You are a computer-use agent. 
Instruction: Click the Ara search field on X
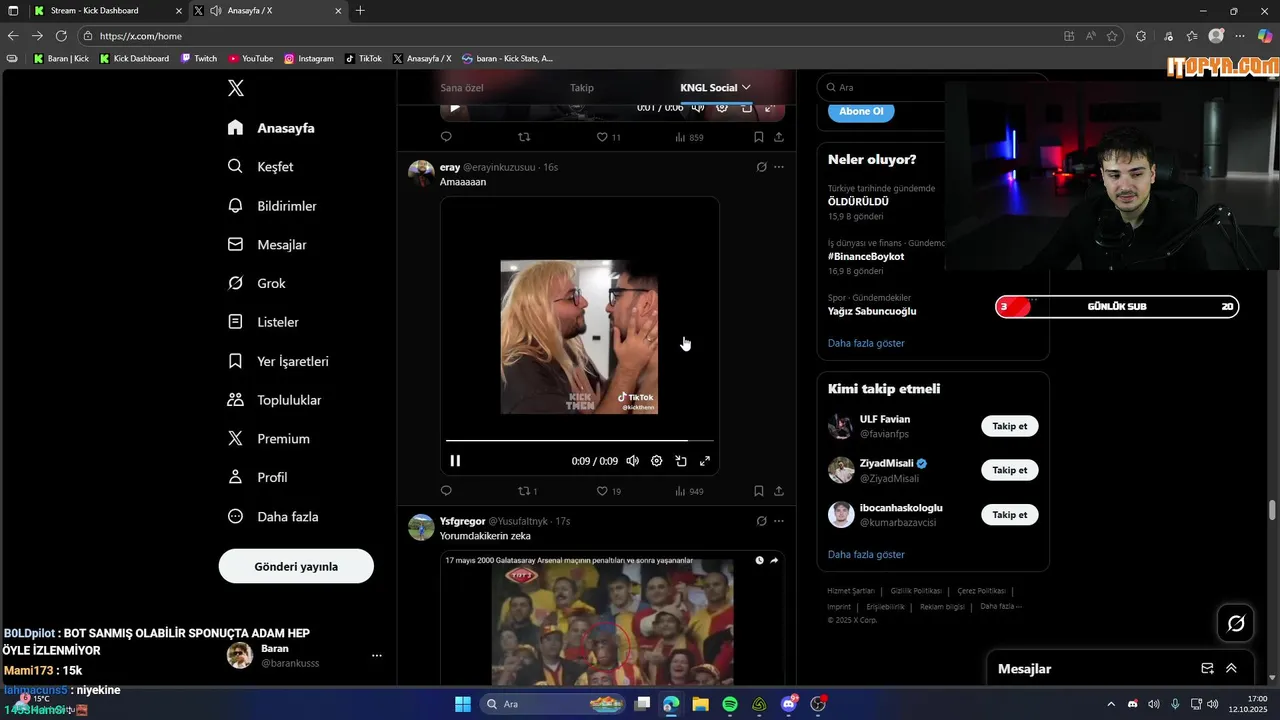click(x=880, y=88)
